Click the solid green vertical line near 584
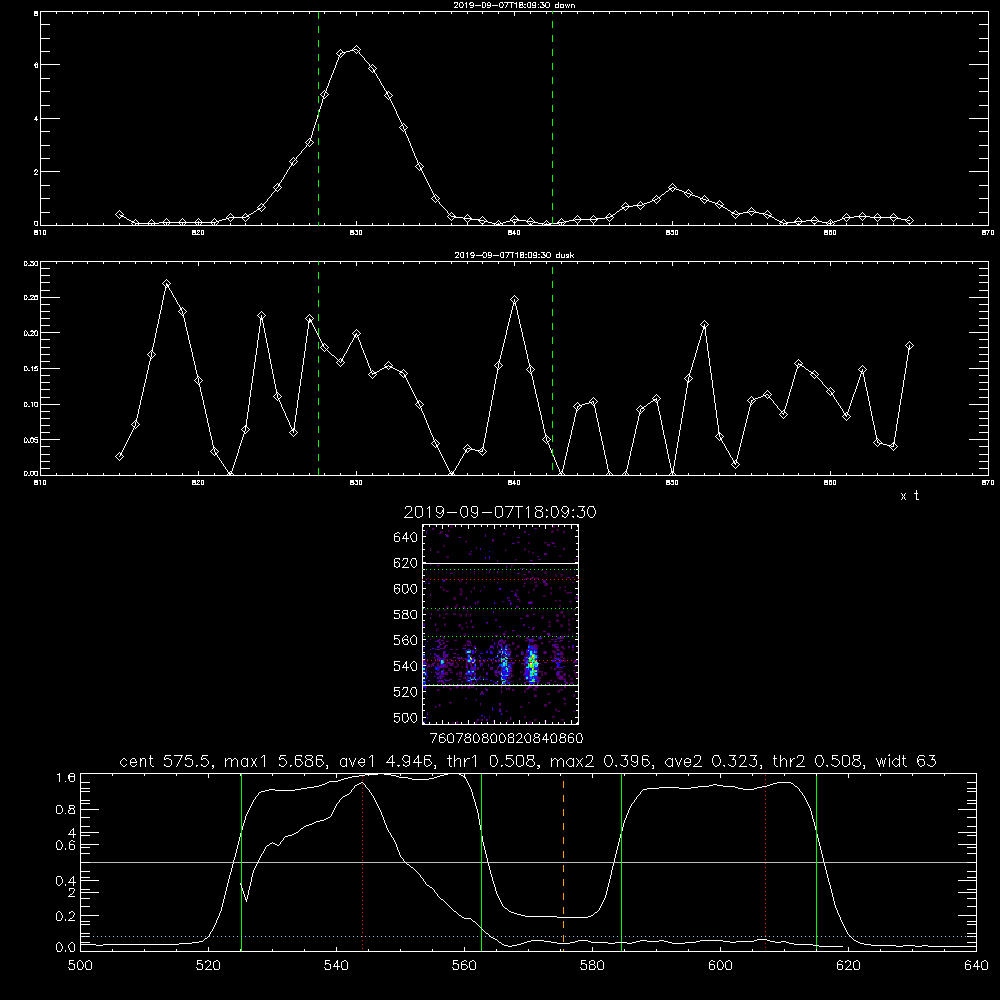This screenshot has width=1000, height=1000. tap(621, 861)
